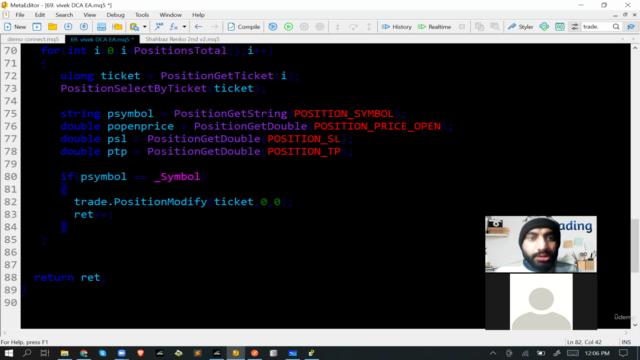Start debugging on real data green icon
Image resolution: width=640 pixels, height=360 pixels.
(x=289, y=27)
